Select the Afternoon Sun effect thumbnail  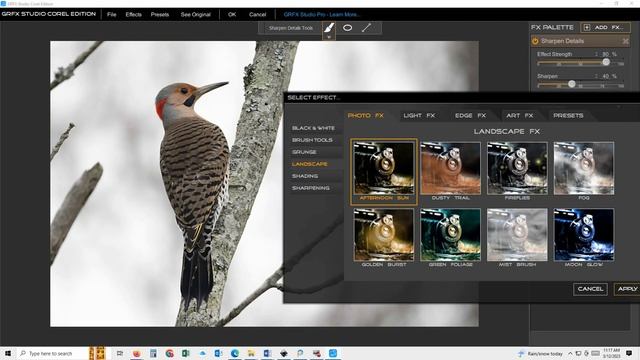tap(384, 168)
